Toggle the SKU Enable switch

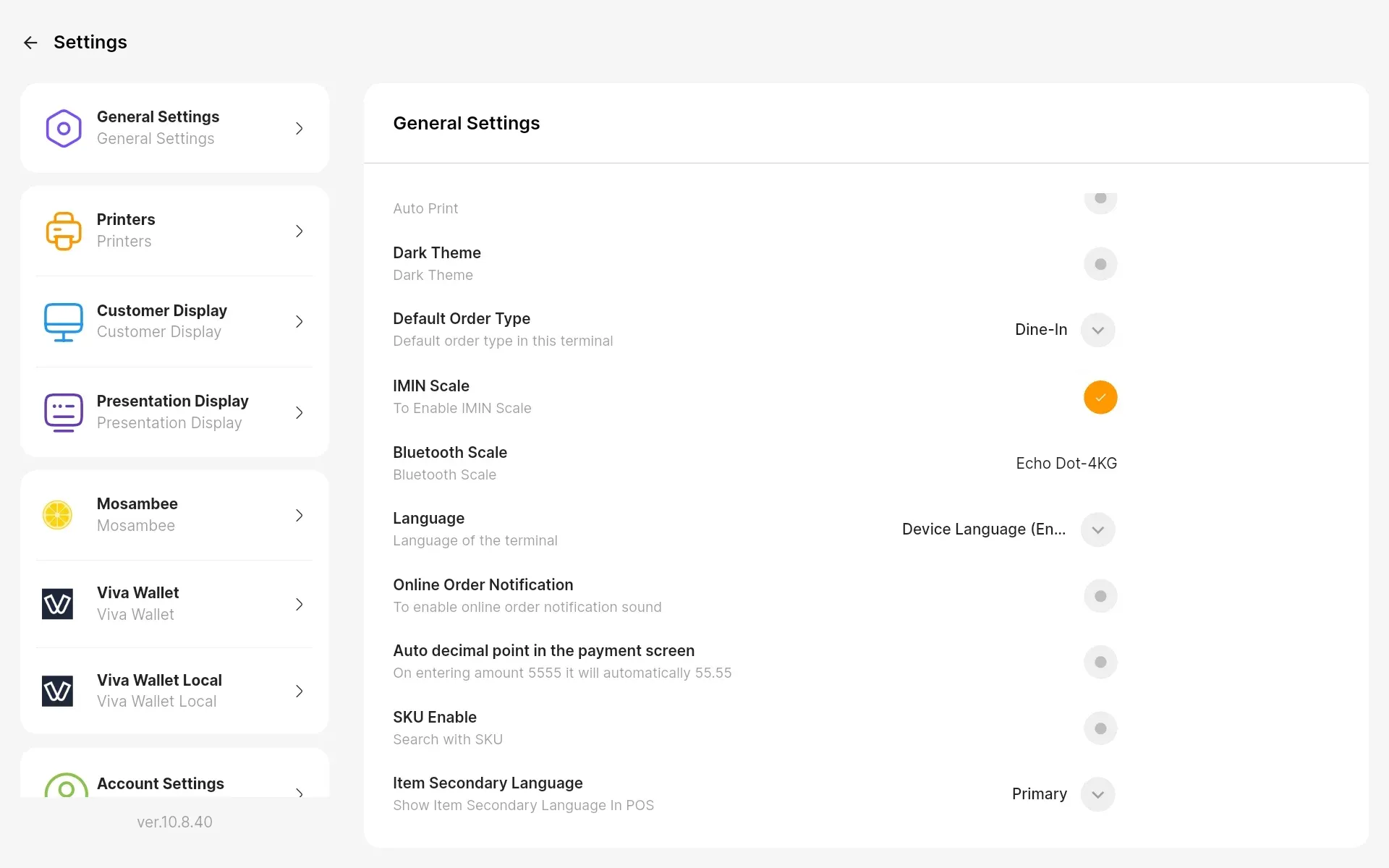(x=1100, y=728)
